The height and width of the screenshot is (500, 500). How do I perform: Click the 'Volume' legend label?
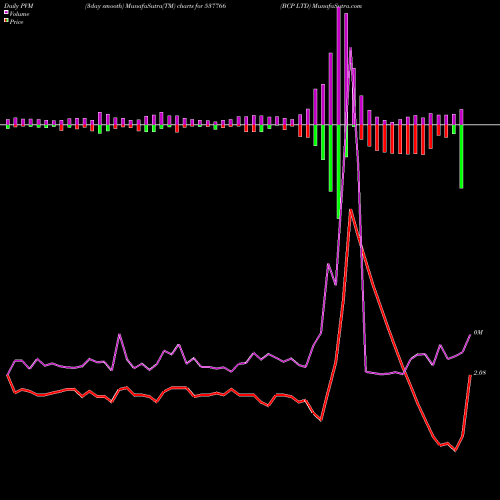pos(19,14)
